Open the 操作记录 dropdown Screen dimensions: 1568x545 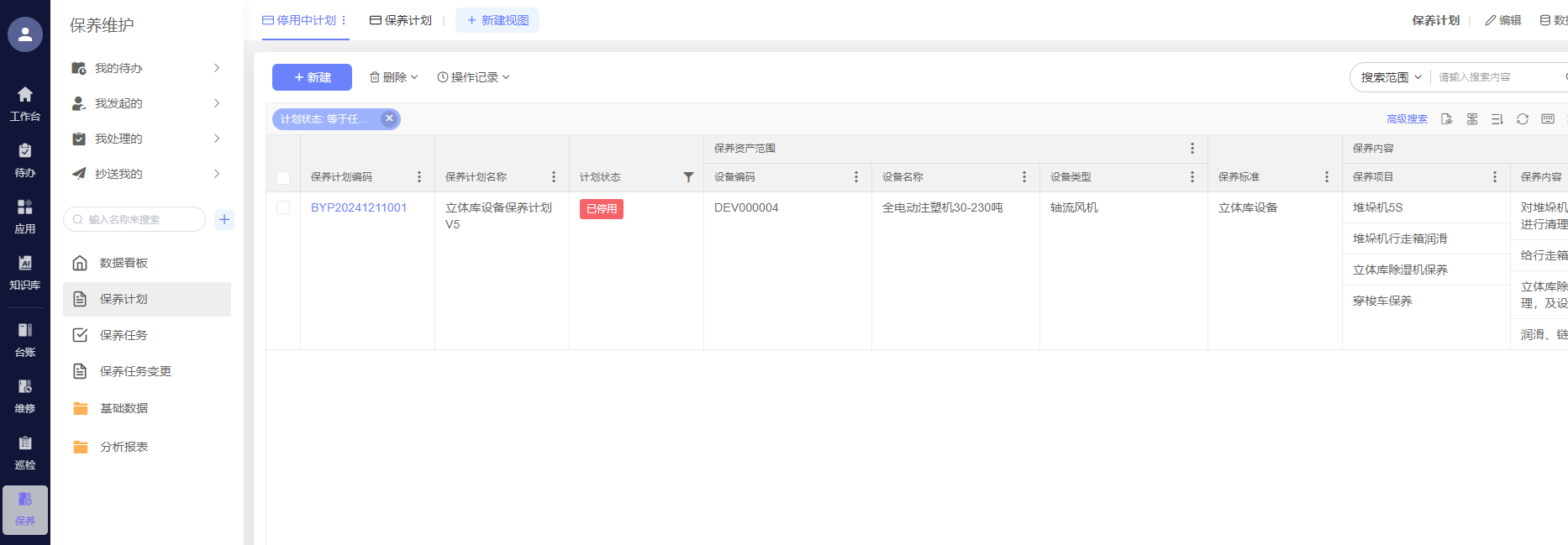(x=474, y=77)
